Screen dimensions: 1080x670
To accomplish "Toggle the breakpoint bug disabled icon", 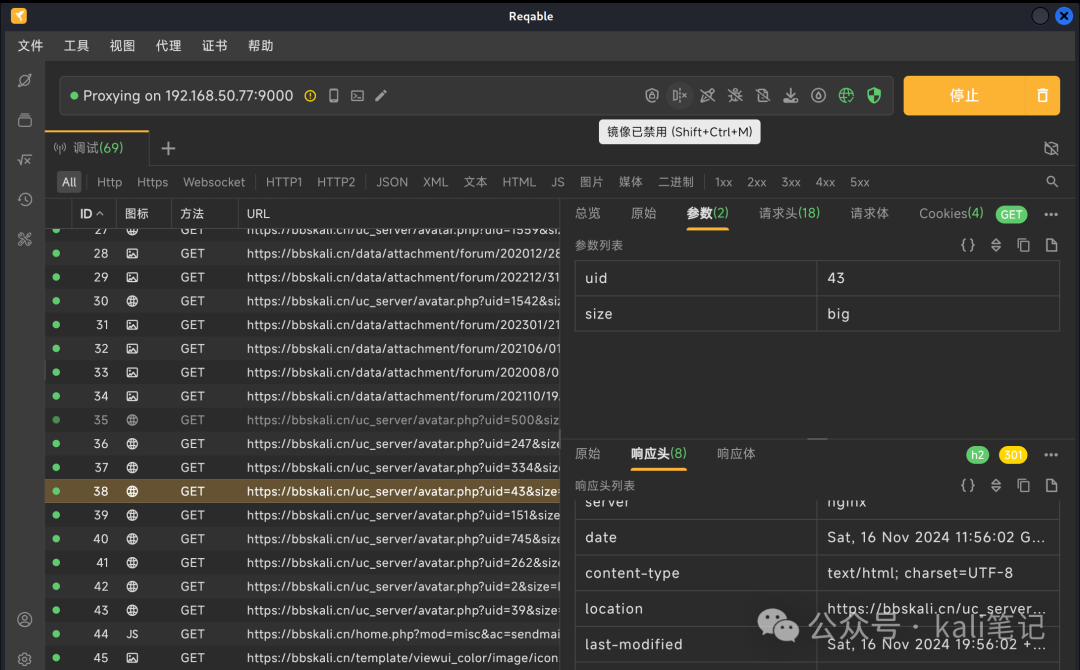I will (x=735, y=96).
